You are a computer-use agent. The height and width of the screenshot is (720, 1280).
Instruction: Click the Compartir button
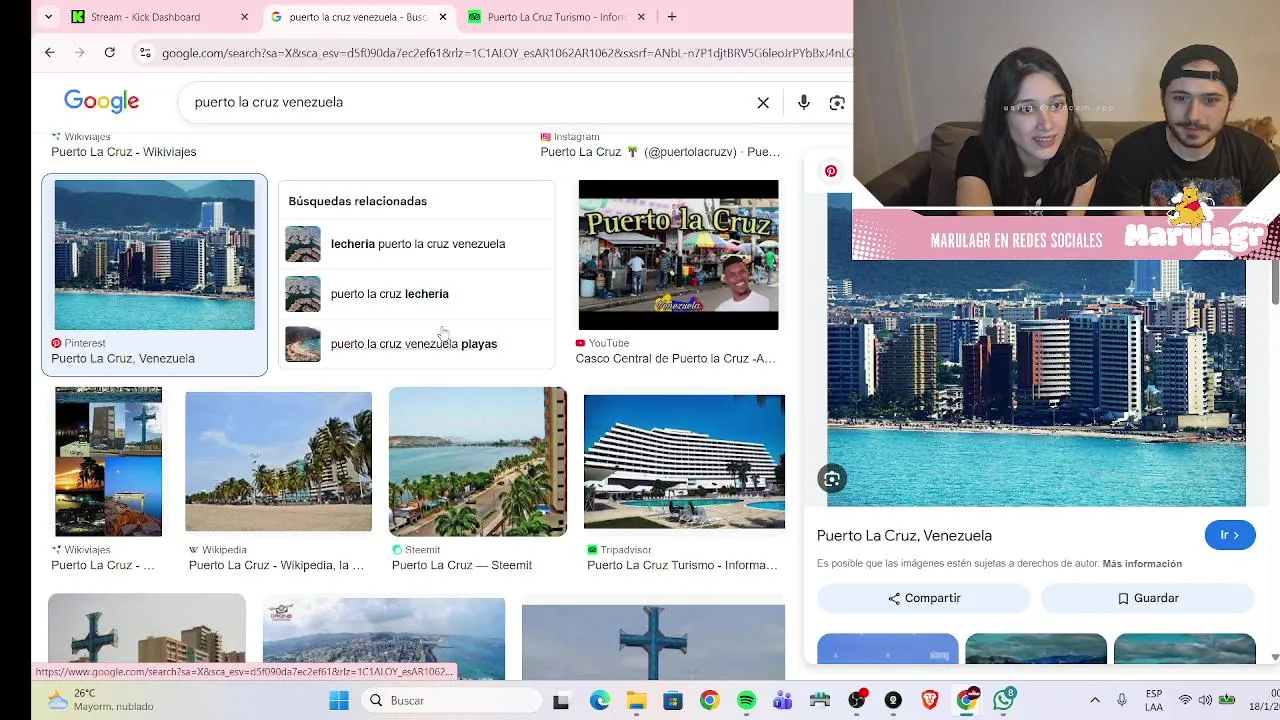click(924, 598)
